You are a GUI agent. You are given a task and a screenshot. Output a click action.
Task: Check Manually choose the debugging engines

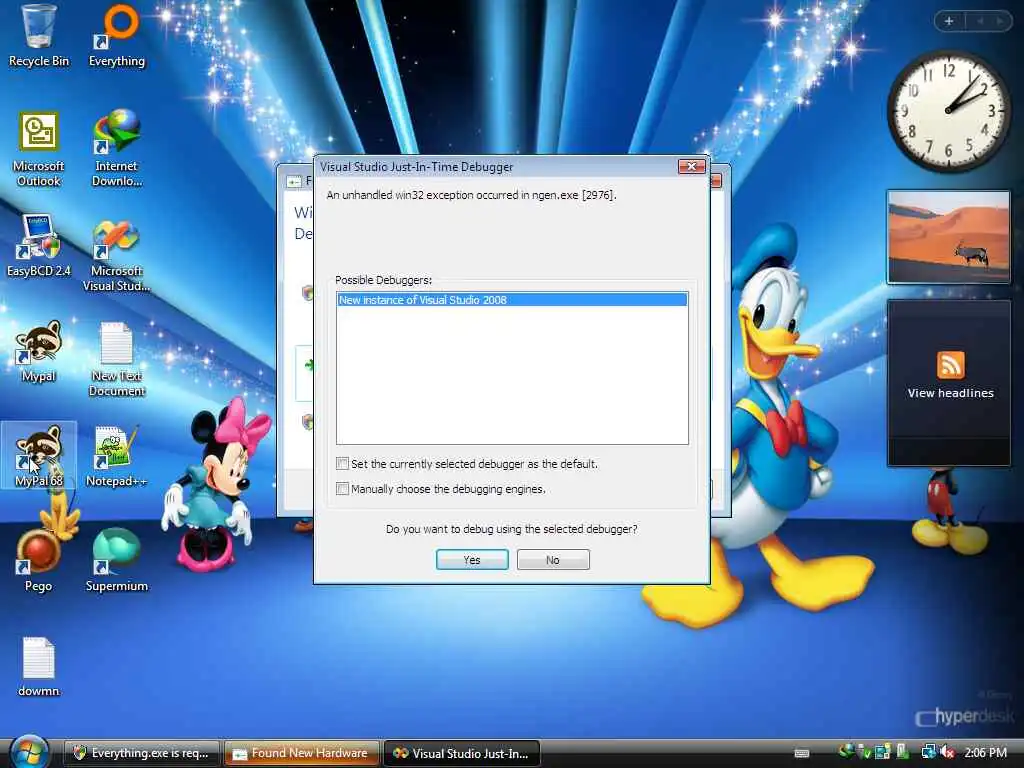click(342, 488)
